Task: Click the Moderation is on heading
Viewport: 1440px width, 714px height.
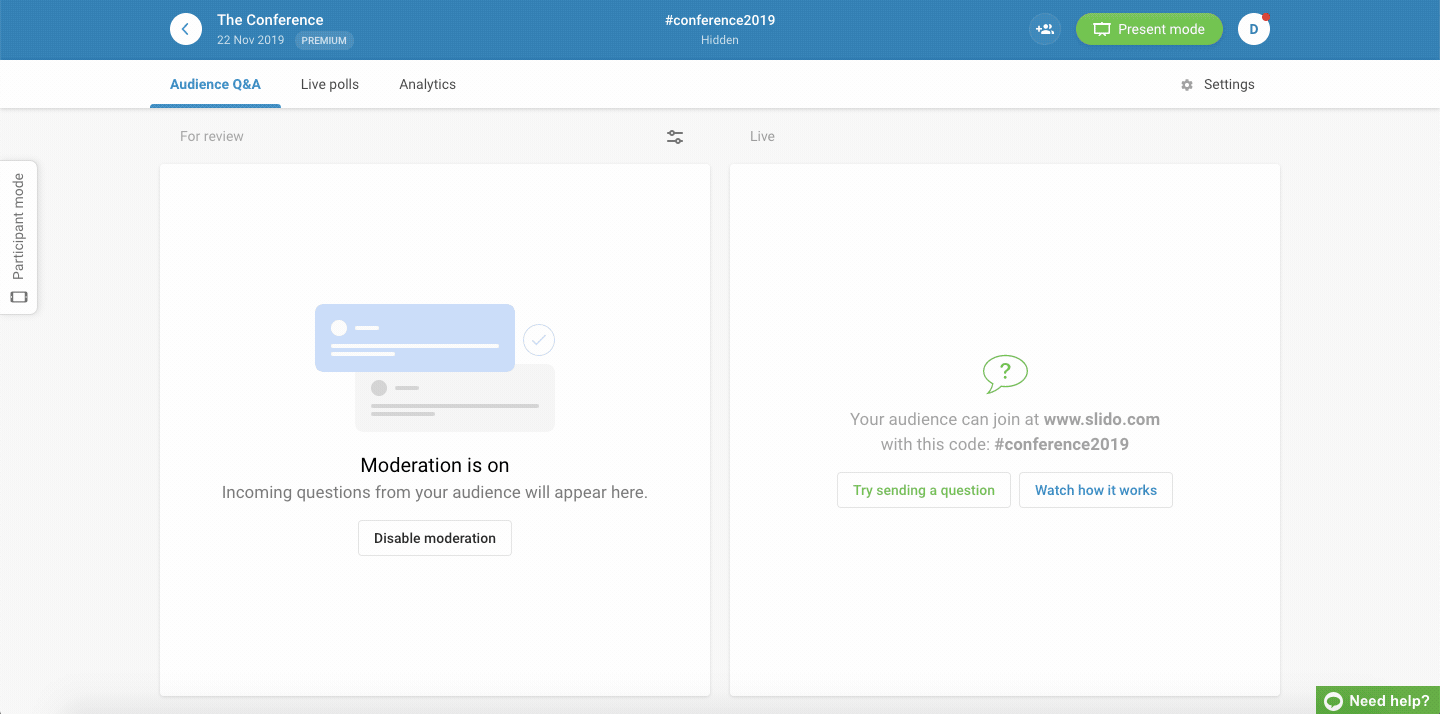Action: pyautogui.click(x=435, y=465)
